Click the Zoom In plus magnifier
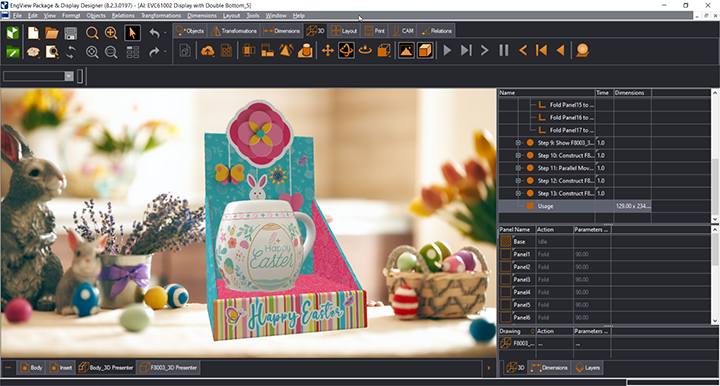 [111, 33]
